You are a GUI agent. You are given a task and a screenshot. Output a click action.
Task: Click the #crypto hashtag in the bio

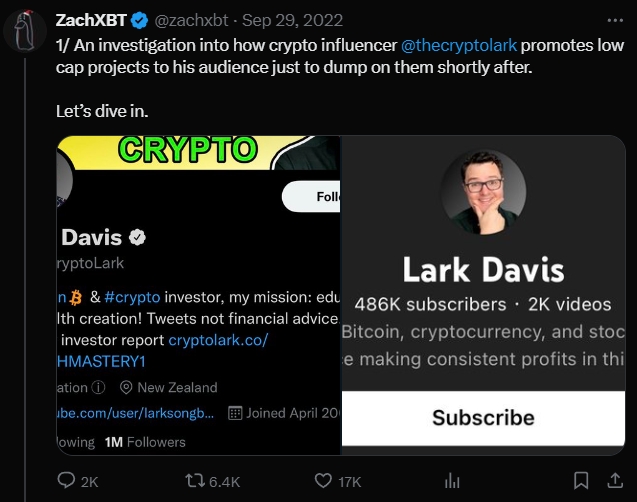pyautogui.click(x=132, y=297)
